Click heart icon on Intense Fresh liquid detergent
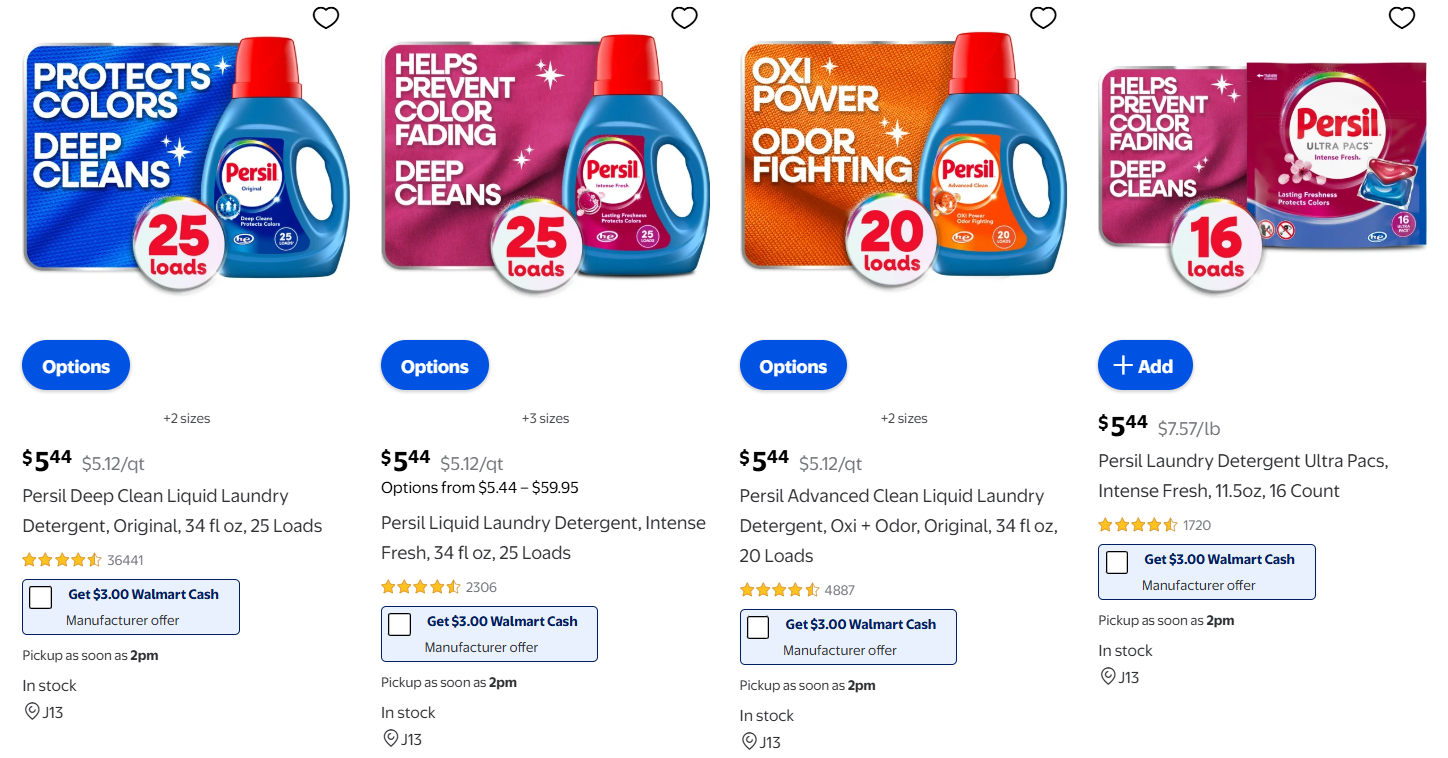The height and width of the screenshot is (758, 1448). click(x=684, y=17)
